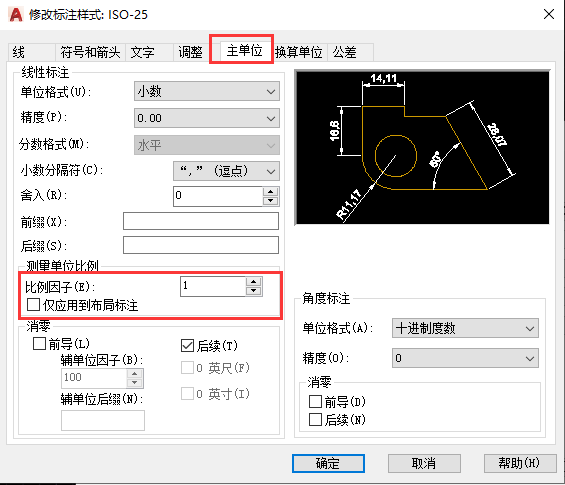Enable 仅应用到布局标注 checkbox
Screen dimensions: 565x485
tap(33, 305)
